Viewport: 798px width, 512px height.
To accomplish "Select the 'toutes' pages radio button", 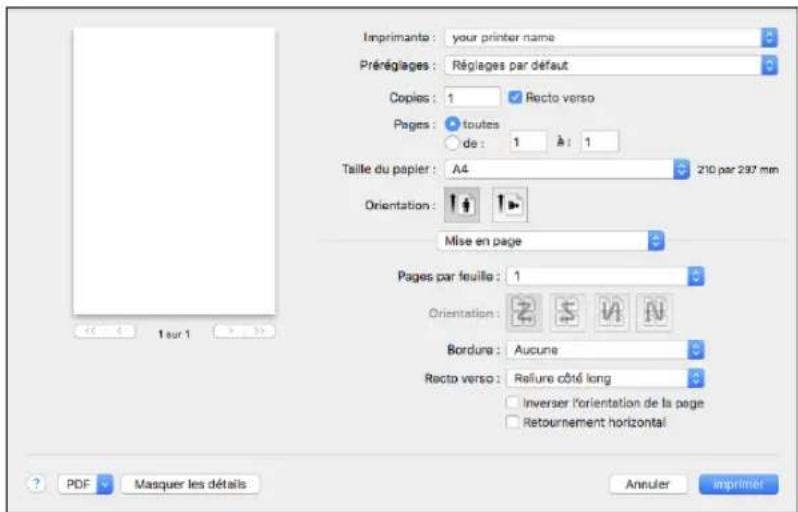I will point(452,124).
